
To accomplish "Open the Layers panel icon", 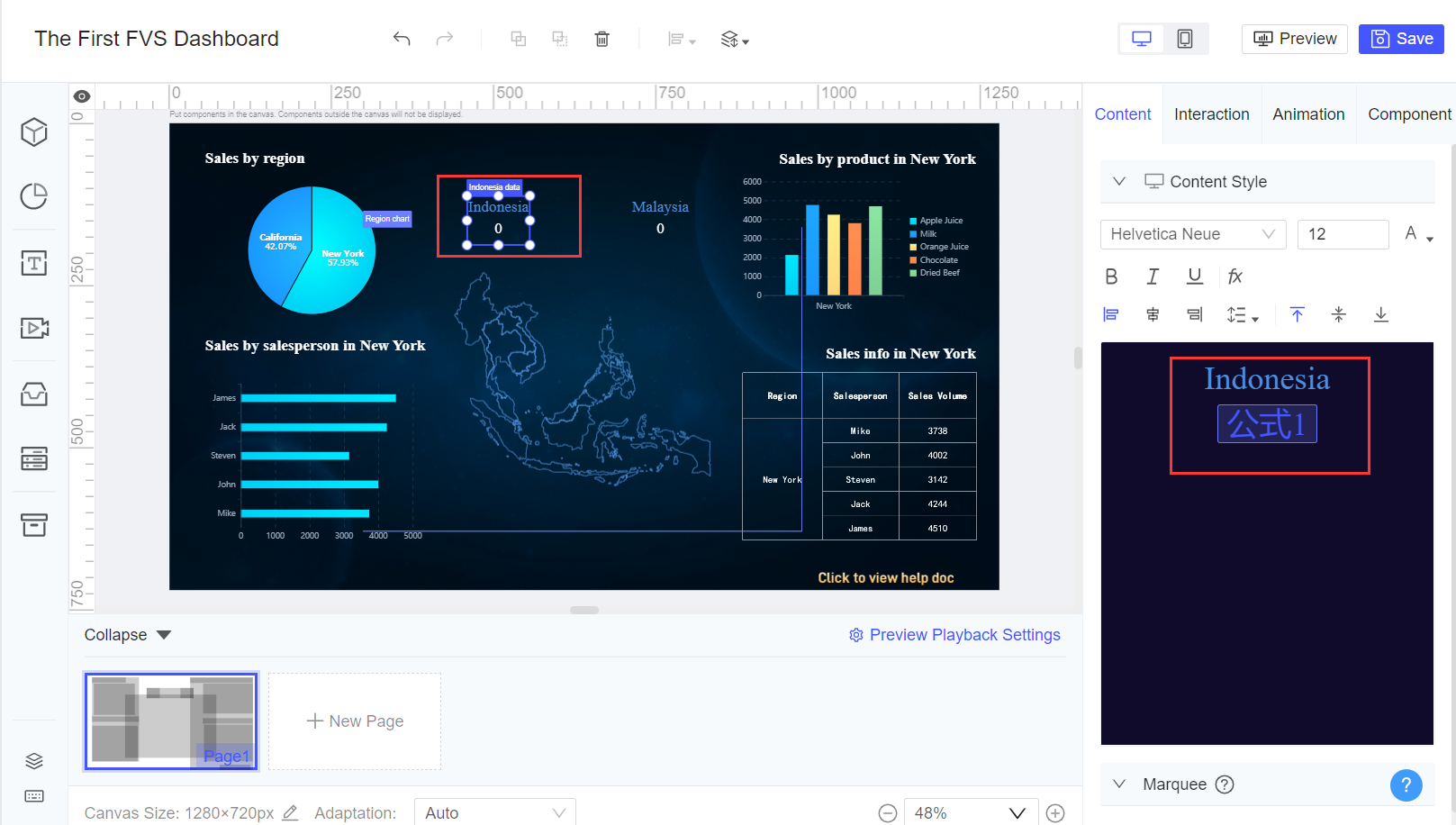I will click(33, 760).
